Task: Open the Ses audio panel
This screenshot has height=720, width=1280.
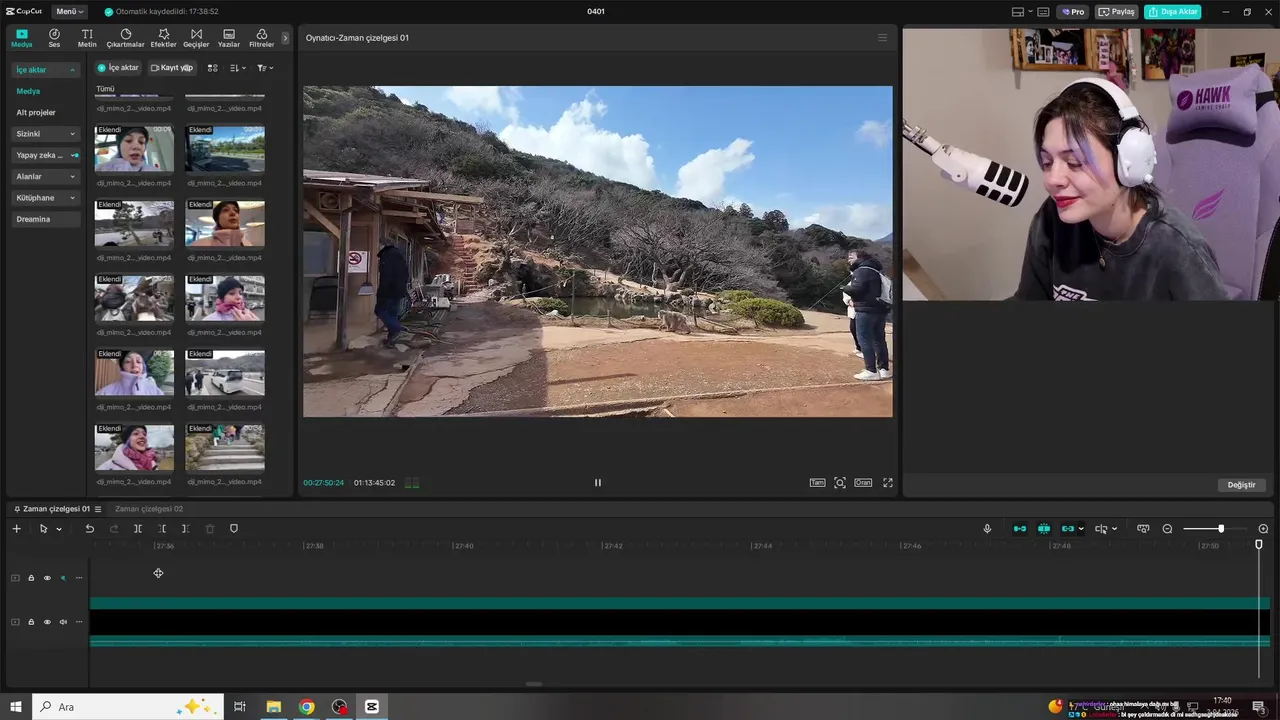Action: [54, 38]
